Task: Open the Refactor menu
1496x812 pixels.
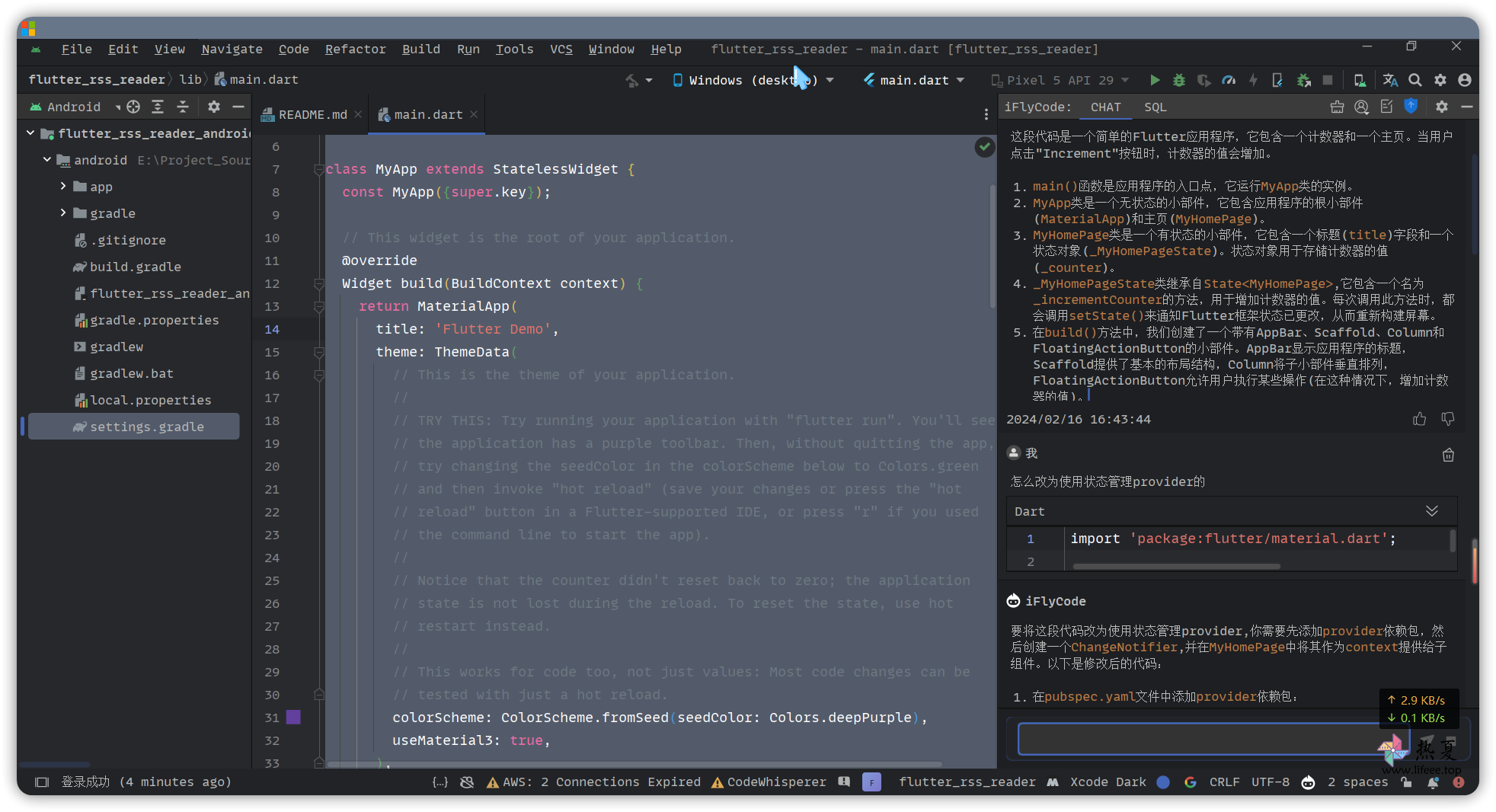Action: [x=355, y=49]
